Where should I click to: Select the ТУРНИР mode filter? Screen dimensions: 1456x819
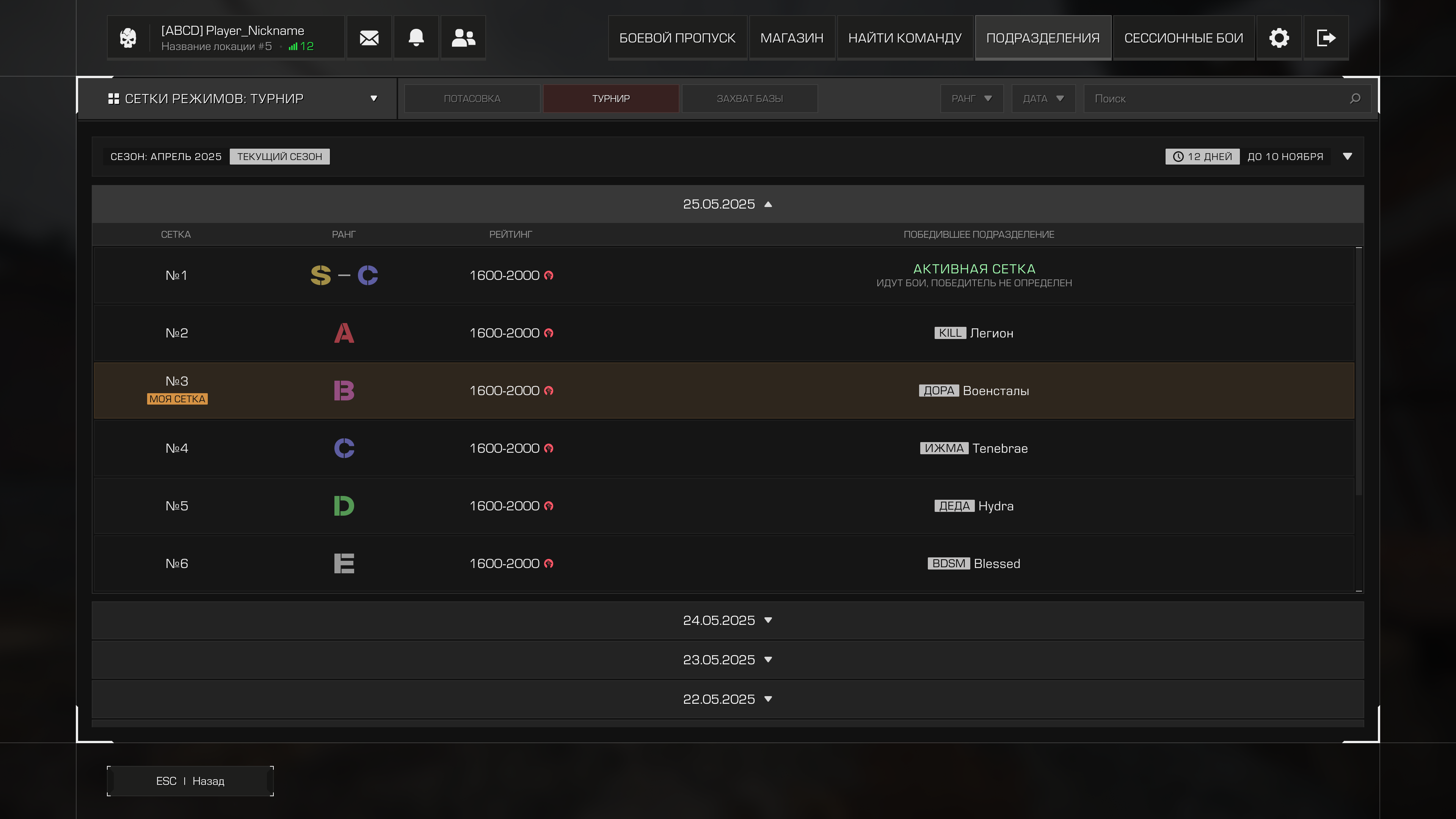(x=610, y=99)
